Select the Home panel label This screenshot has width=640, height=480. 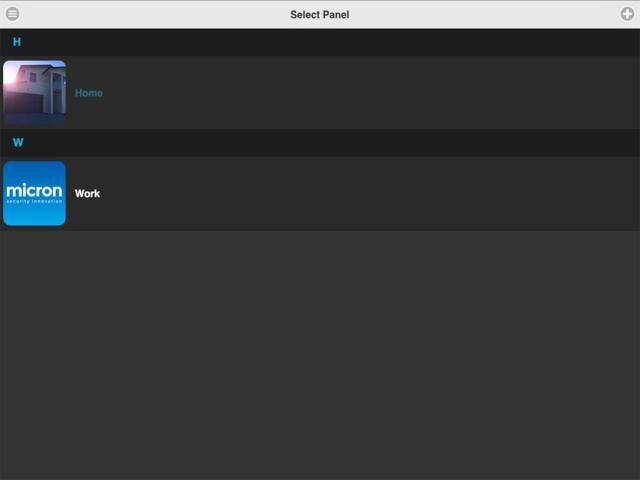click(x=89, y=93)
